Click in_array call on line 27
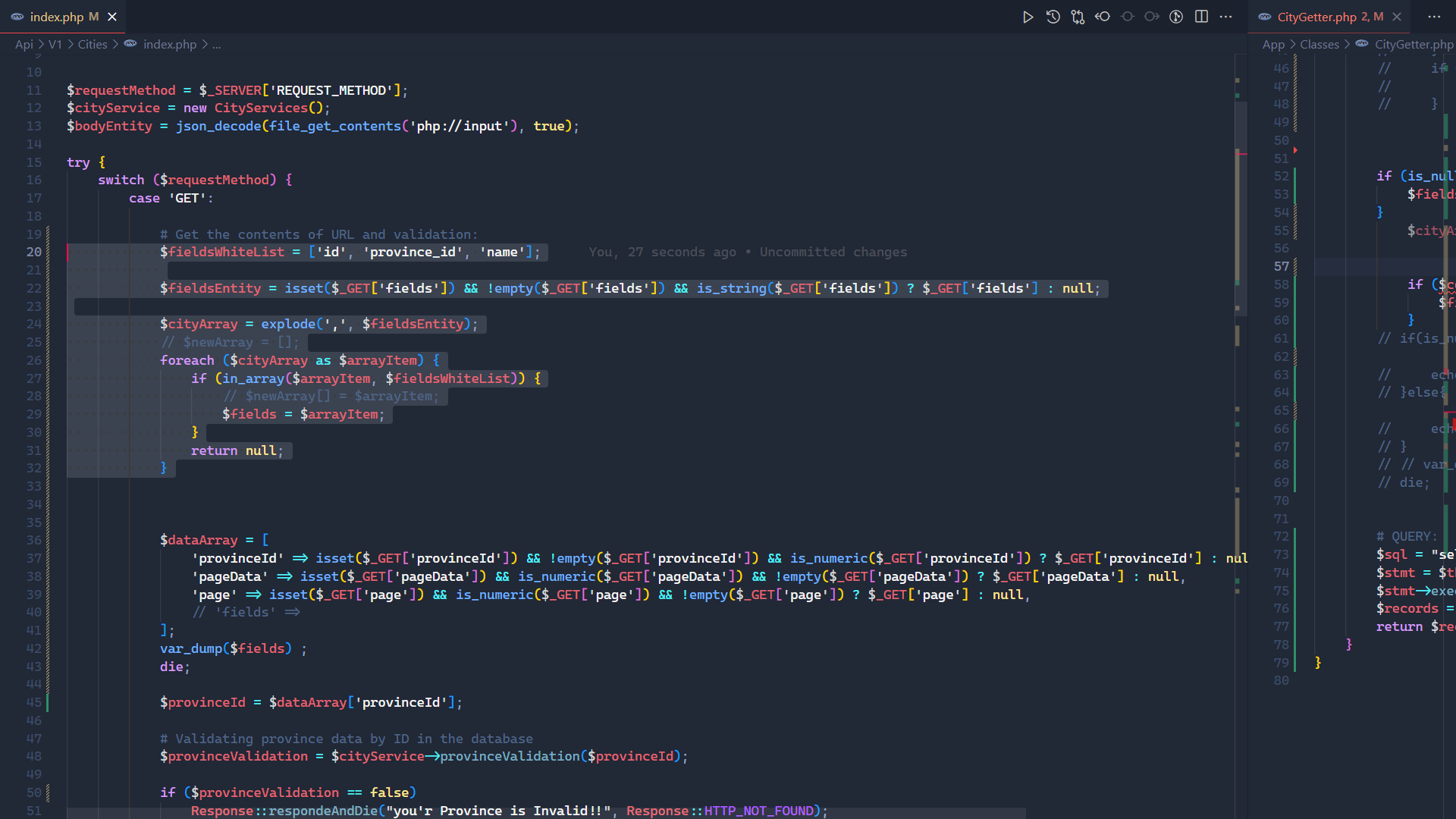The image size is (1456, 819). pyautogui.click(x=253, y=379)
